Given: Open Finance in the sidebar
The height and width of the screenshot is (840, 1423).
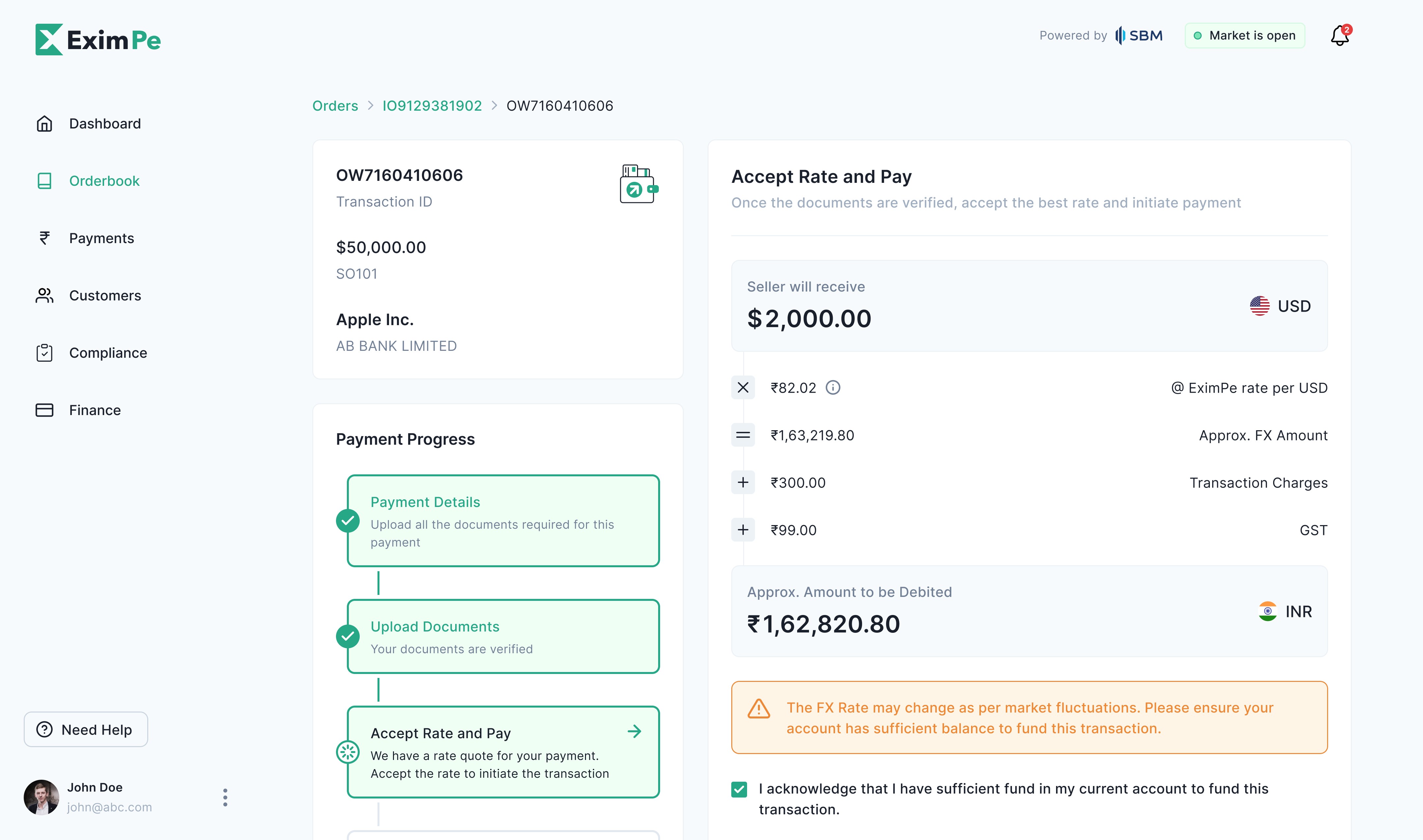Looking at the screenshot, I should pos(95,410).
